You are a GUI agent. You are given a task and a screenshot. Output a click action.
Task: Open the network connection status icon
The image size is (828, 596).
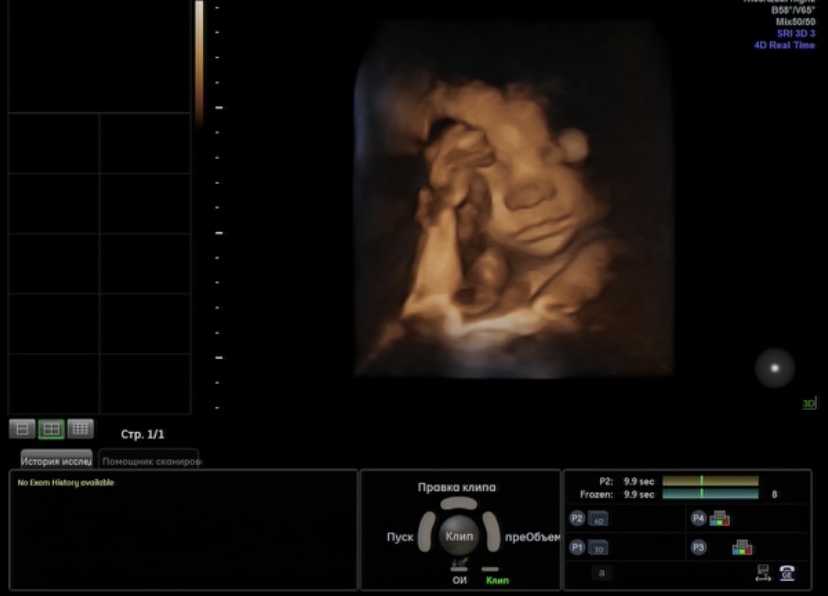(x=763, y=573)
